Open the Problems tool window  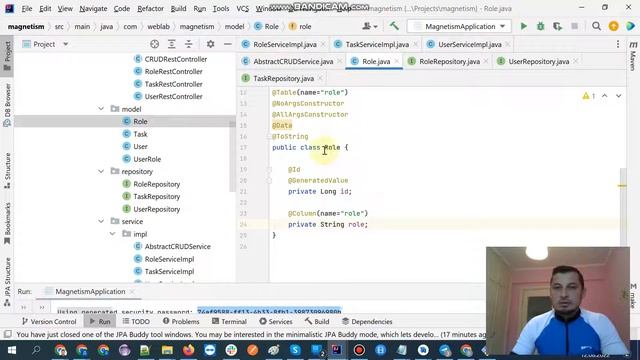pyautogui.click(x=181, y=322)
